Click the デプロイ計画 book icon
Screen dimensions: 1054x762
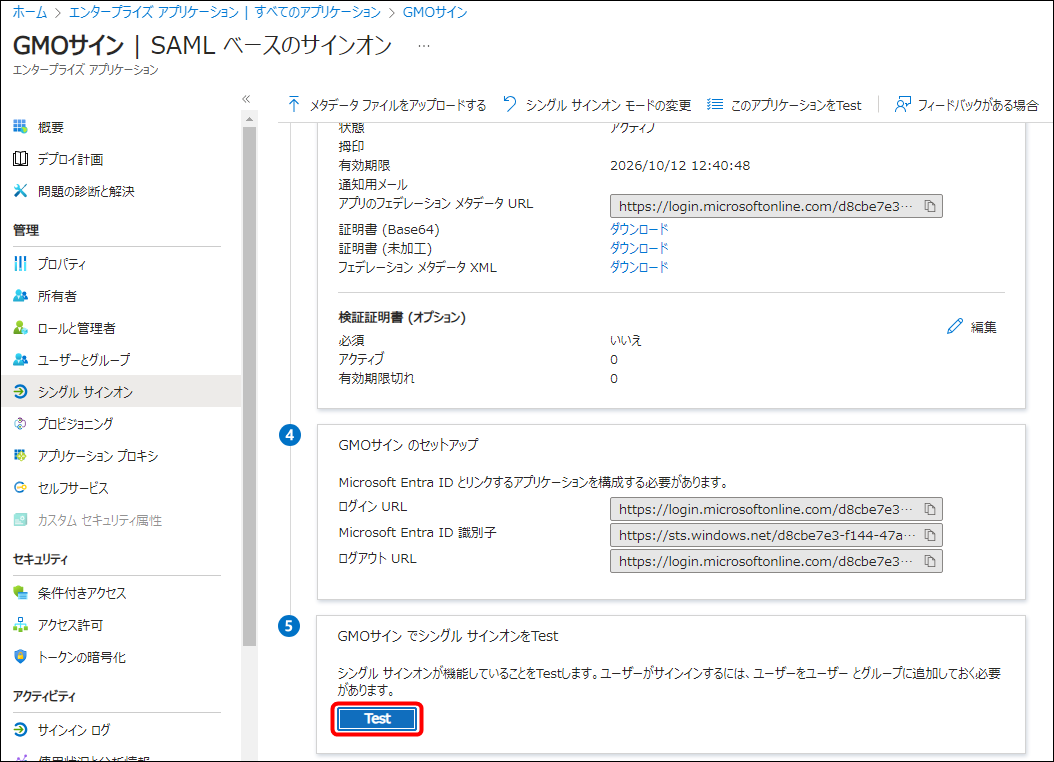[20, 159]
